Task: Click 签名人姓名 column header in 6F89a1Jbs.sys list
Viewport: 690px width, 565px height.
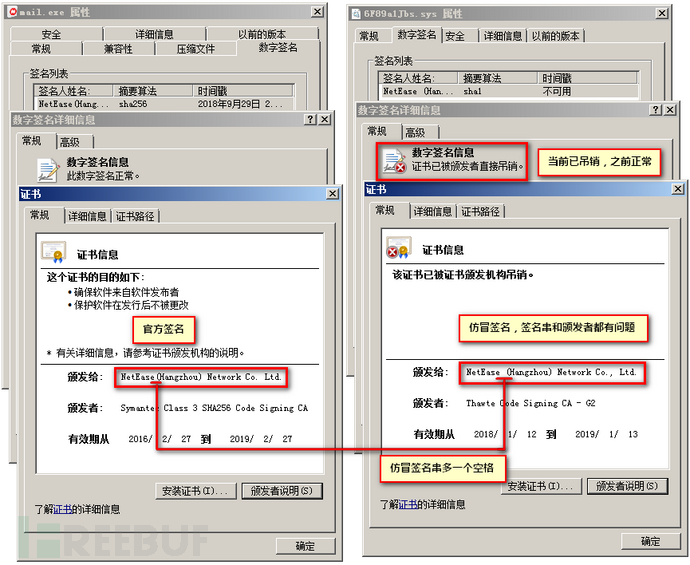Action: pos(418,78)
